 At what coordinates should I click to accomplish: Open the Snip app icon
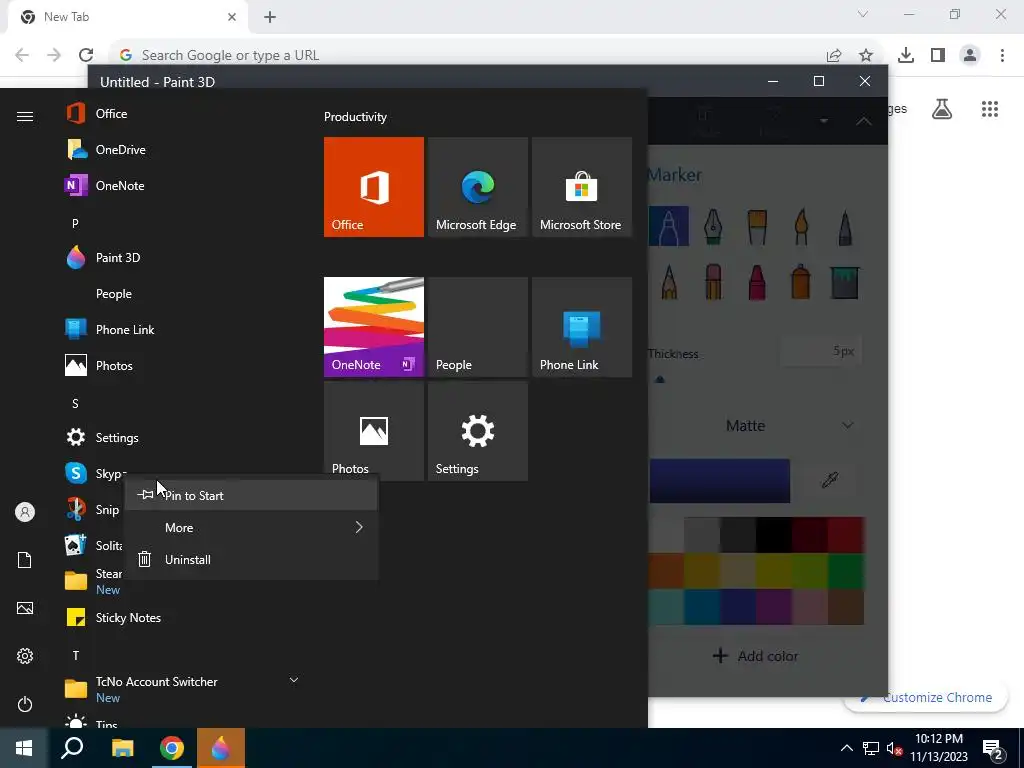pos(76,509)
